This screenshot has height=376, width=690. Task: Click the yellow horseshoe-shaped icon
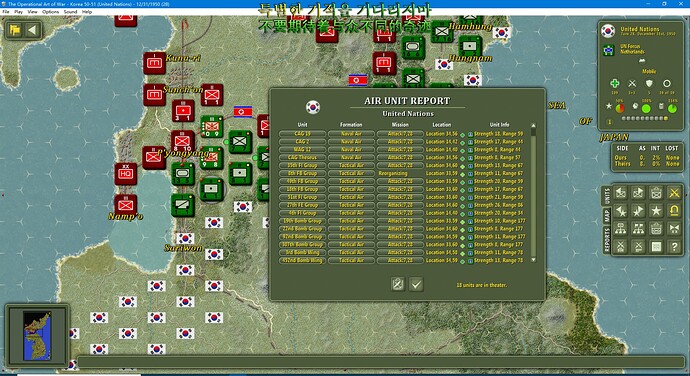point(674,211)
